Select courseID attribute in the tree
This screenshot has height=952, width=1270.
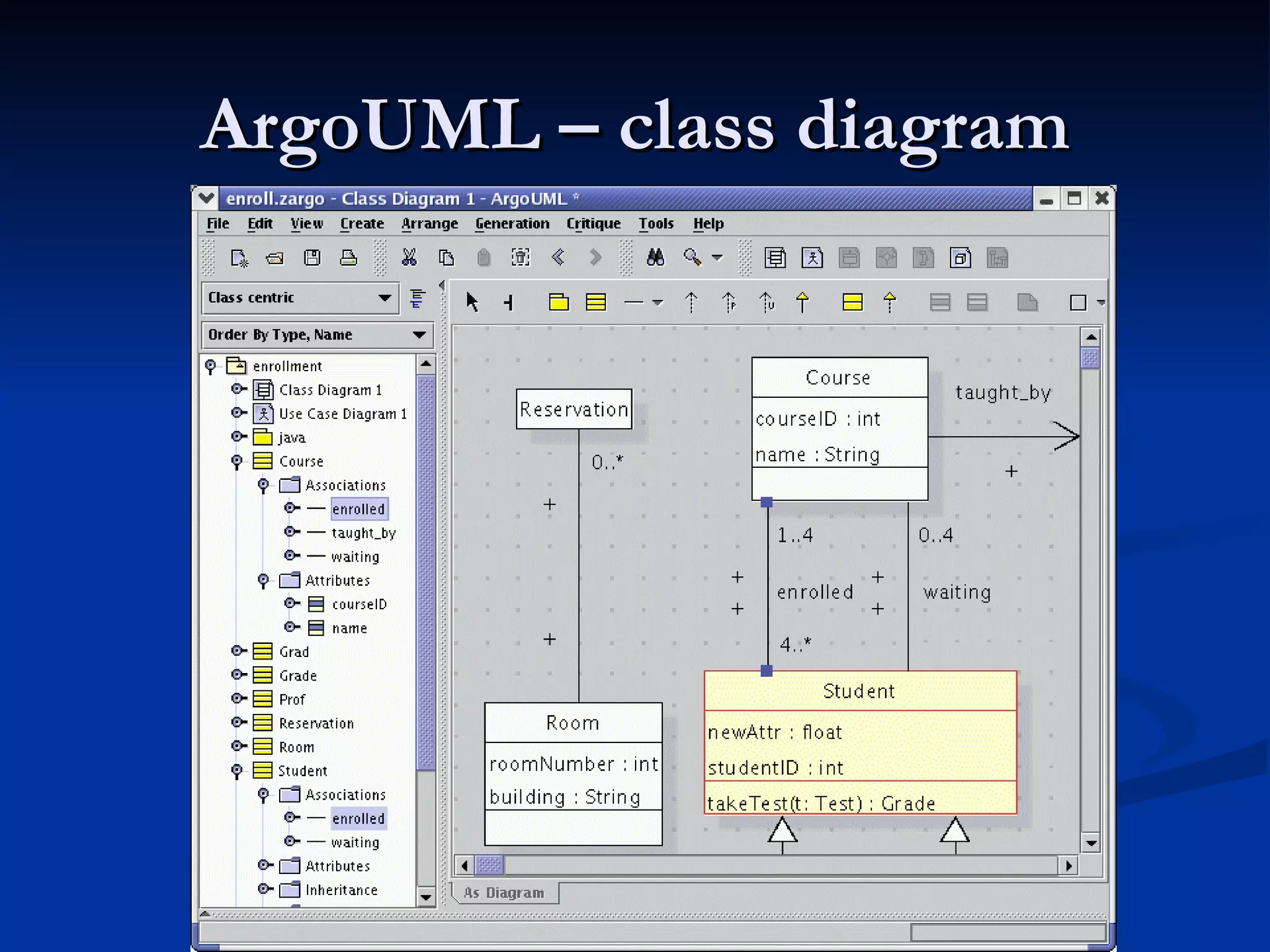click(359, 604)
